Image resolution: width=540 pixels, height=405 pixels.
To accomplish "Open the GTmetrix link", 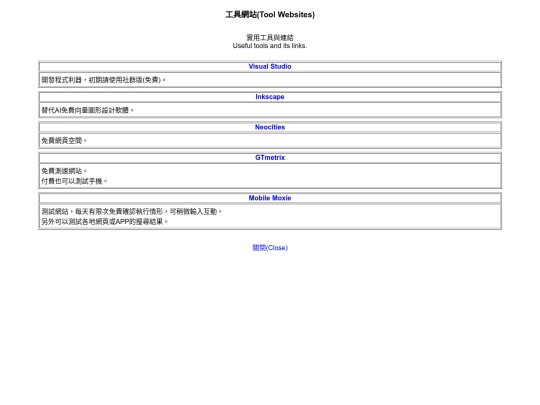I will point(270,157).
